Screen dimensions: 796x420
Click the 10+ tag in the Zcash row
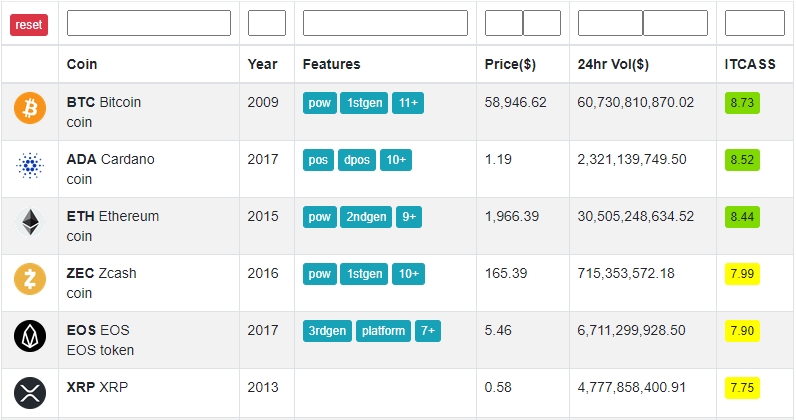409,274
